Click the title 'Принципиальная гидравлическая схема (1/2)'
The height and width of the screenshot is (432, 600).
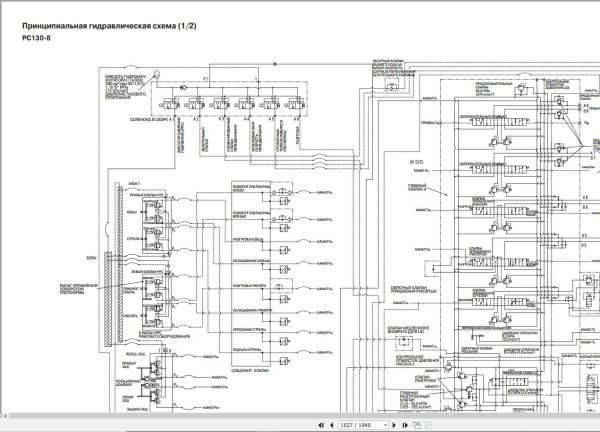[x=109, y=26]
